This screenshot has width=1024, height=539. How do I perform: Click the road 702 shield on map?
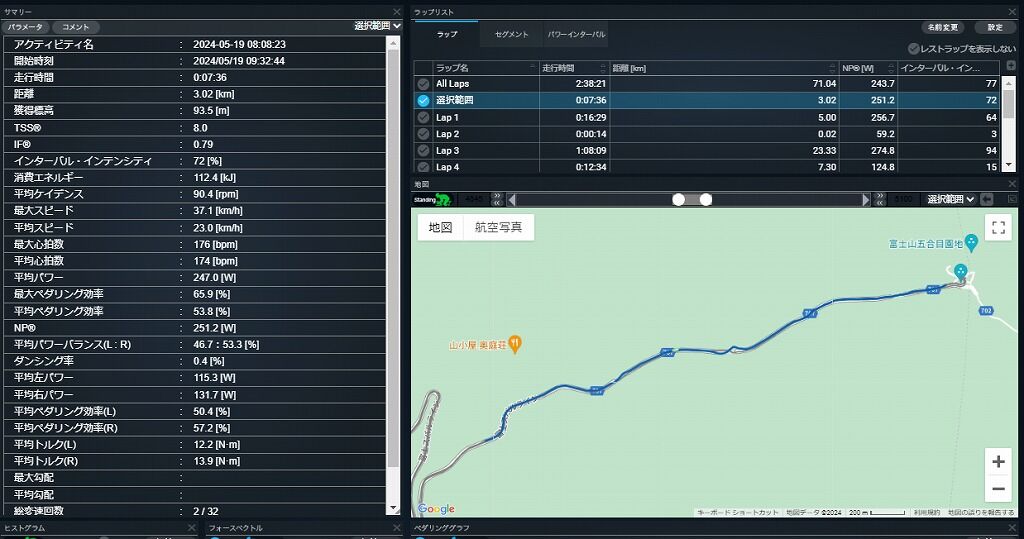click(986, 311)
